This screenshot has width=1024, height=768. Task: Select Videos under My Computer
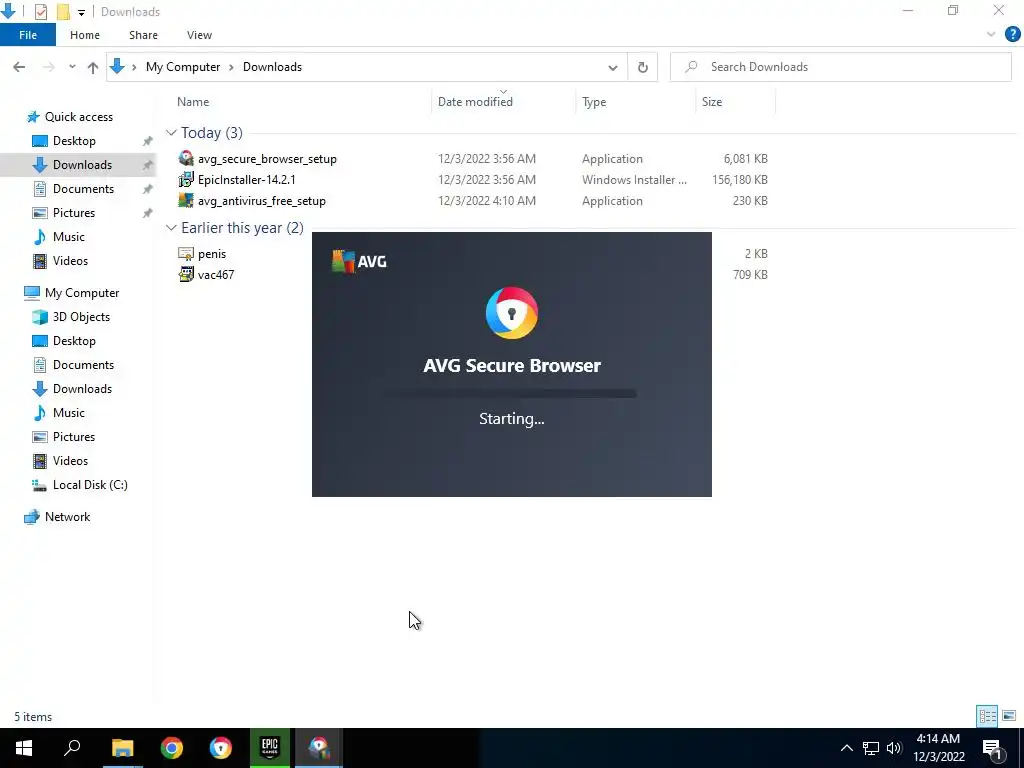[x=70, y=461]
